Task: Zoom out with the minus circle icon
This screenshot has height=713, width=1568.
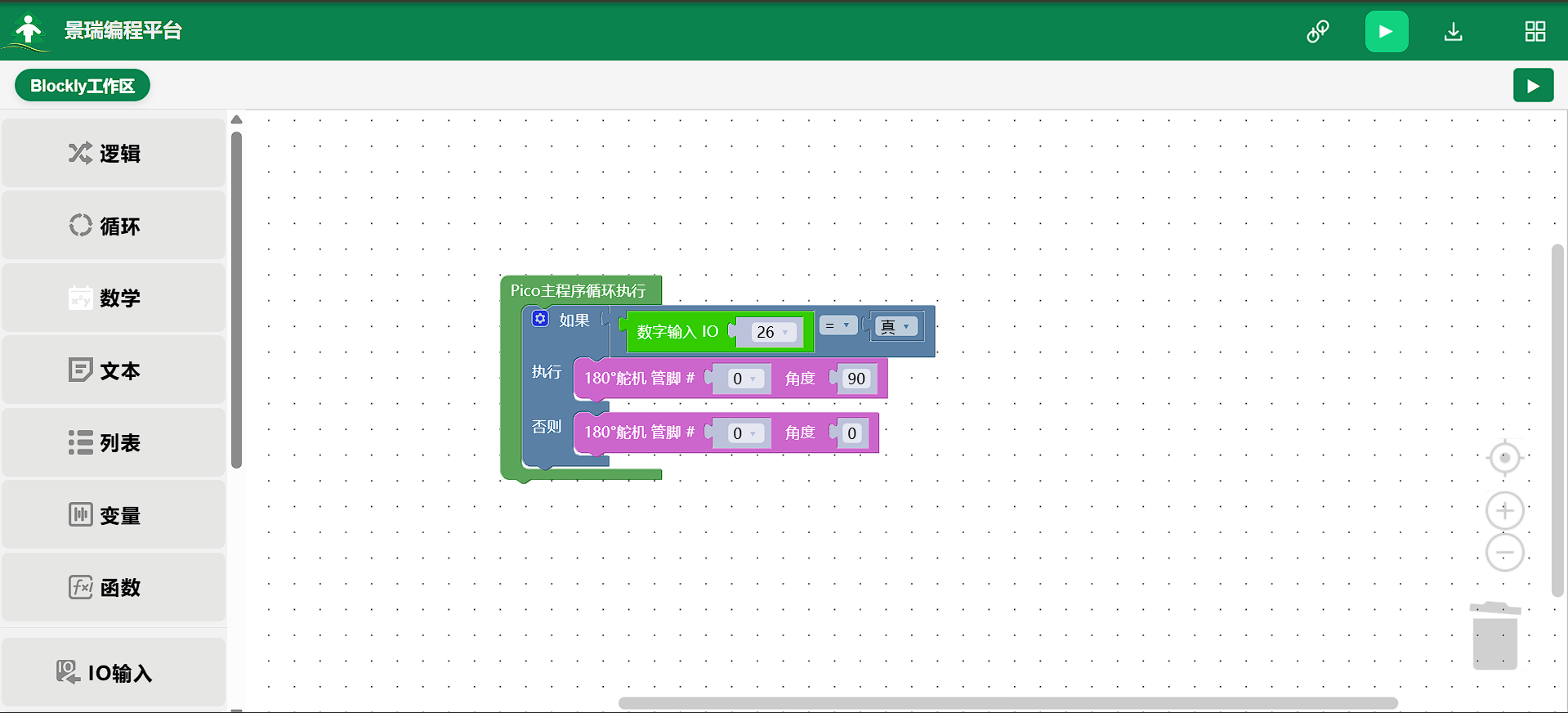Action: 1504,554
